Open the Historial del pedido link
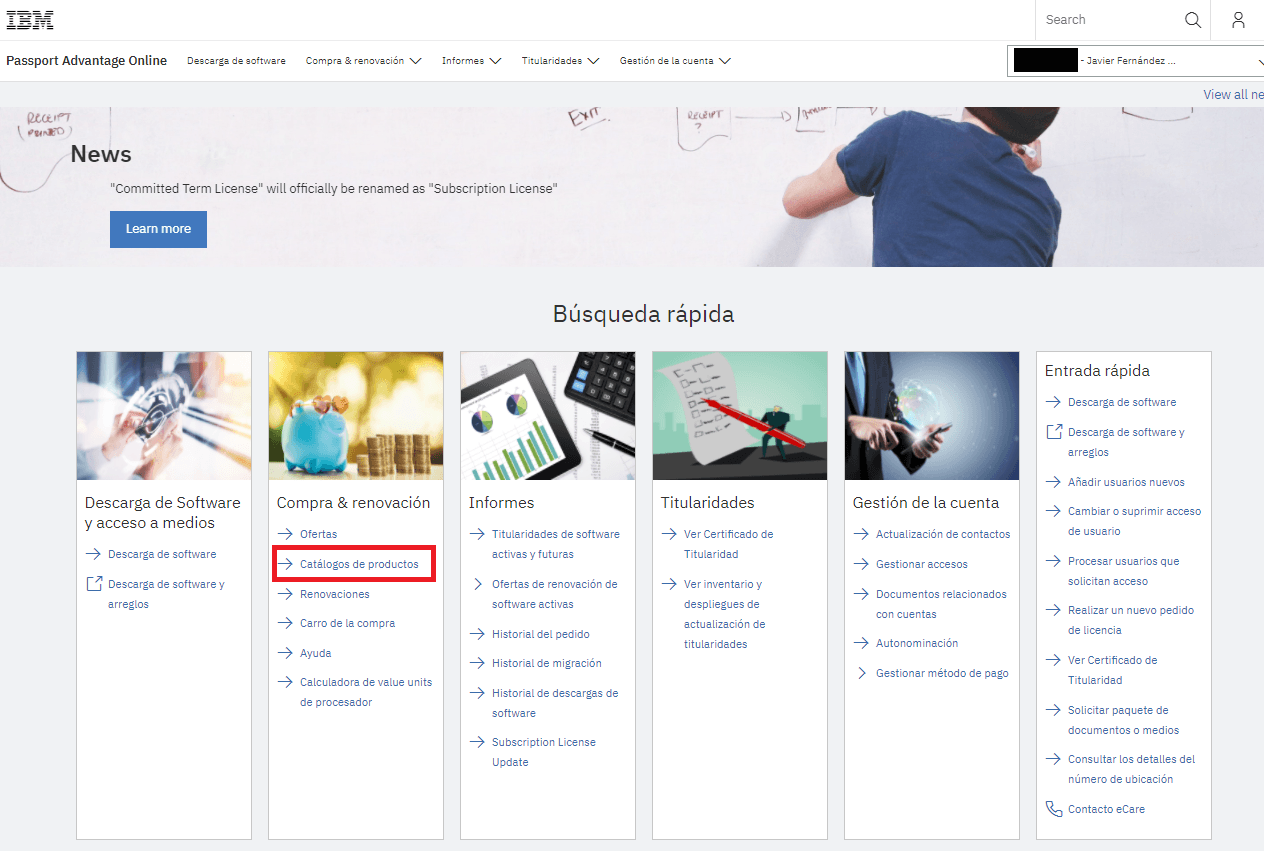This screenshot has width=1264, height=851. coord(540,634)
